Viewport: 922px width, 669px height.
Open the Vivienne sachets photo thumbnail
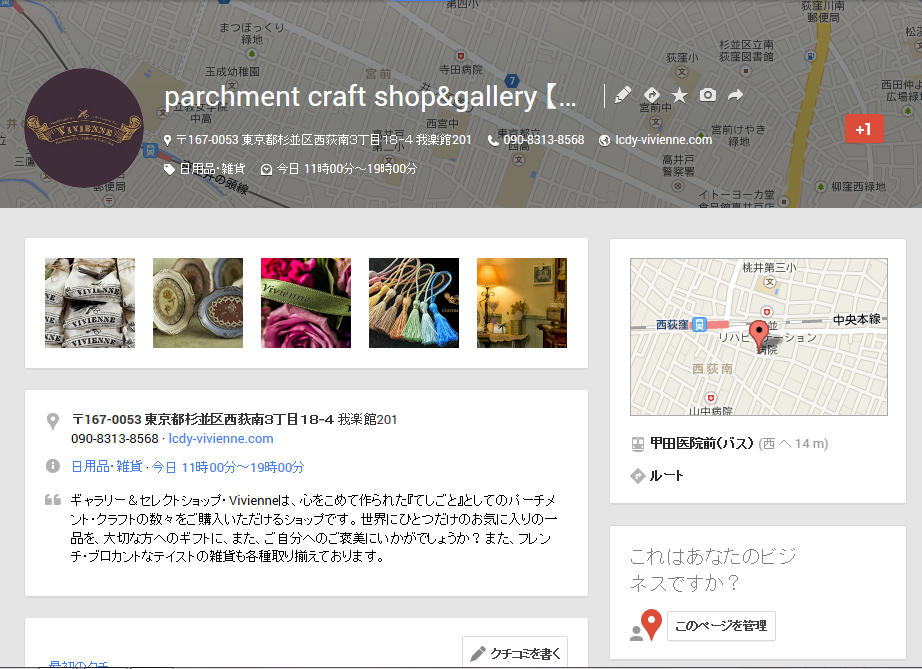pos(90,303)
